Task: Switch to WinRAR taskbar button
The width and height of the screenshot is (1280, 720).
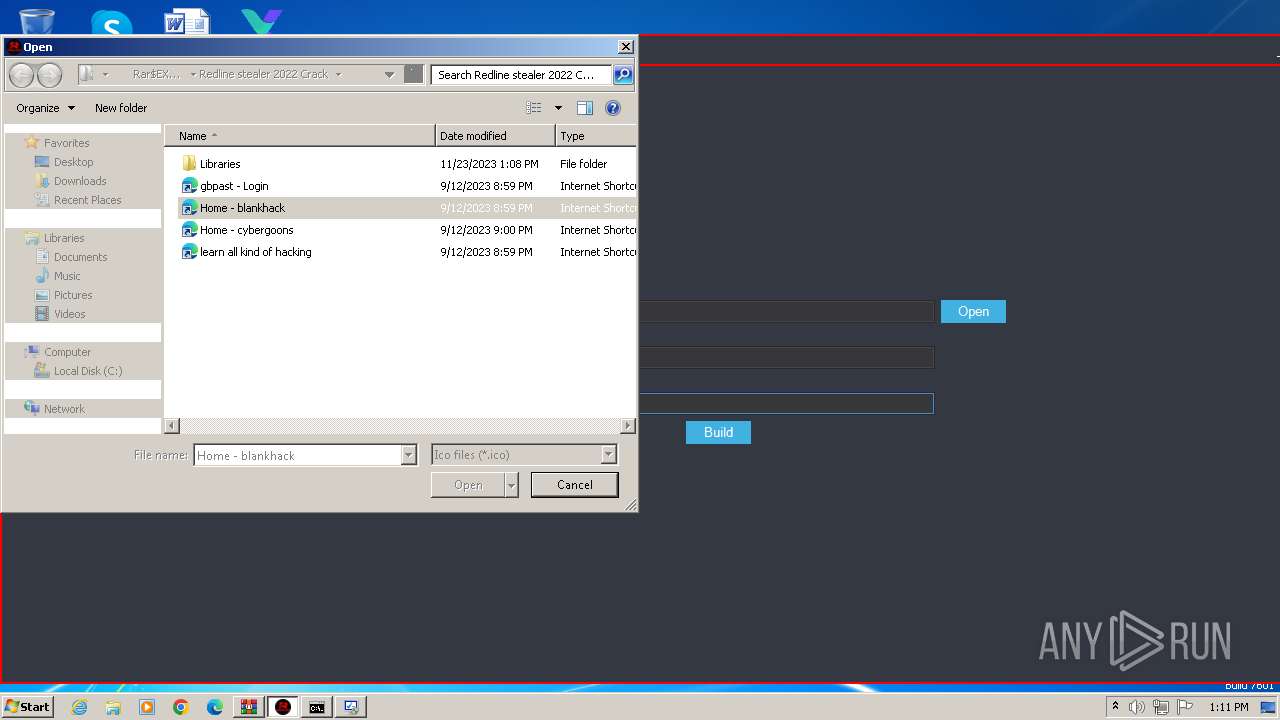Action: point(249,707)
